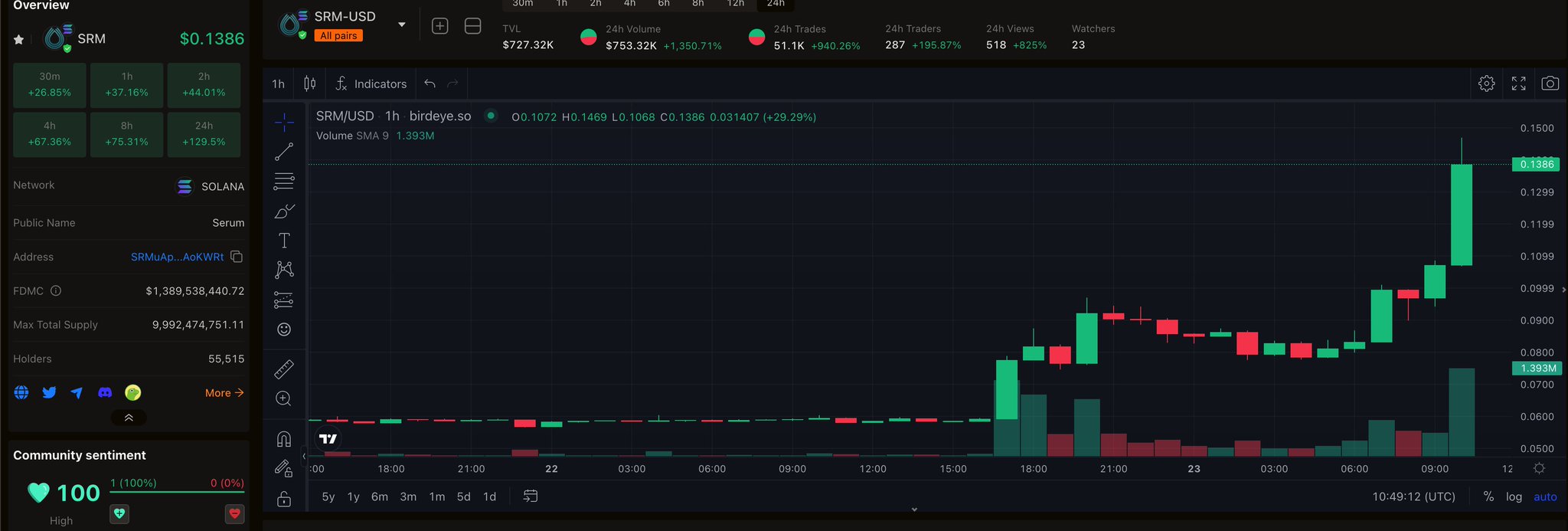The width and height of the screenshot is (1568, 531).
Task: Toggle auto scale
Action: (x=1546, y=497)
